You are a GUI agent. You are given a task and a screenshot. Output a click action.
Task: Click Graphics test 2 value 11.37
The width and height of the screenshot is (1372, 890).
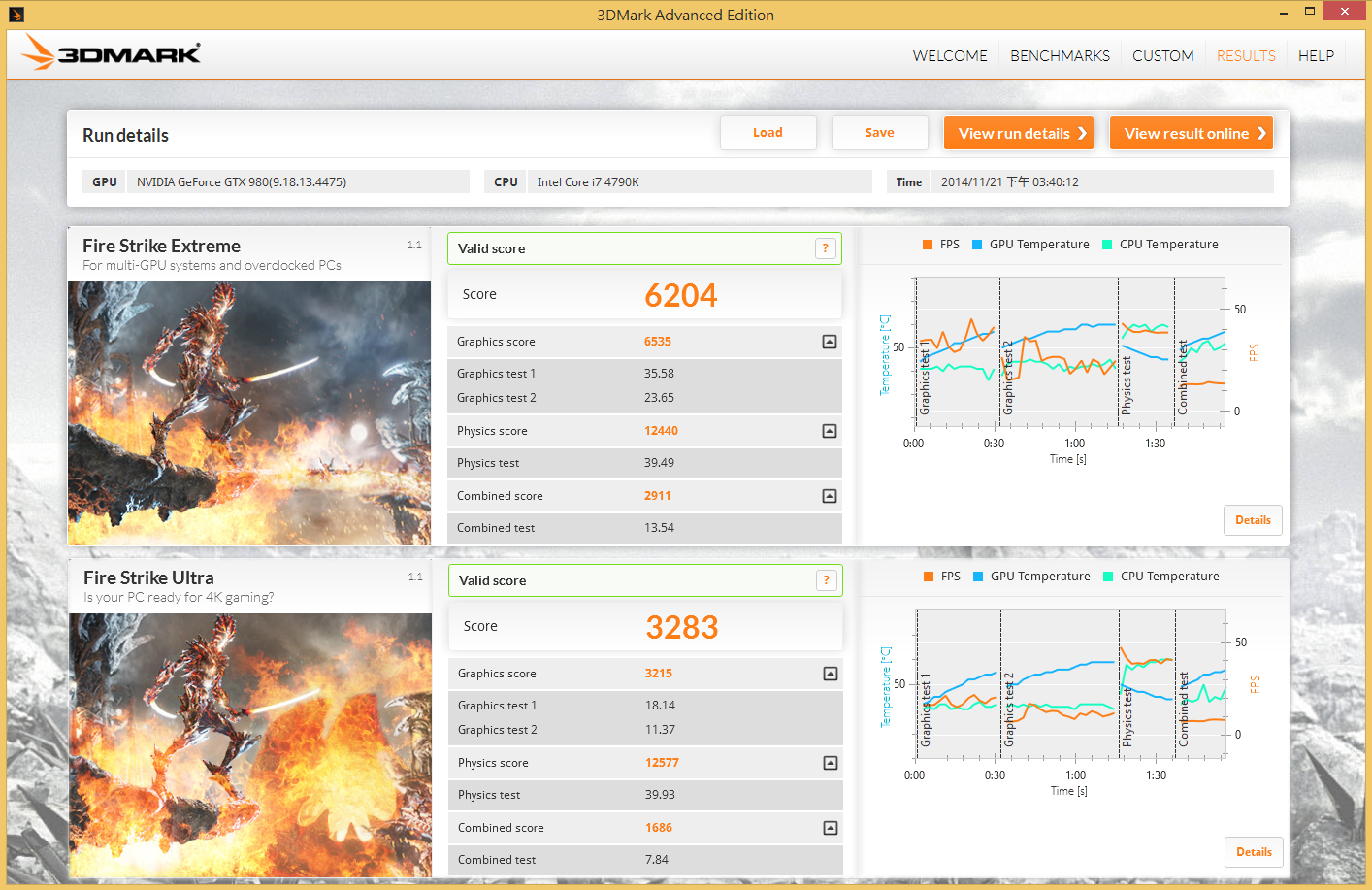pos(660,730)
